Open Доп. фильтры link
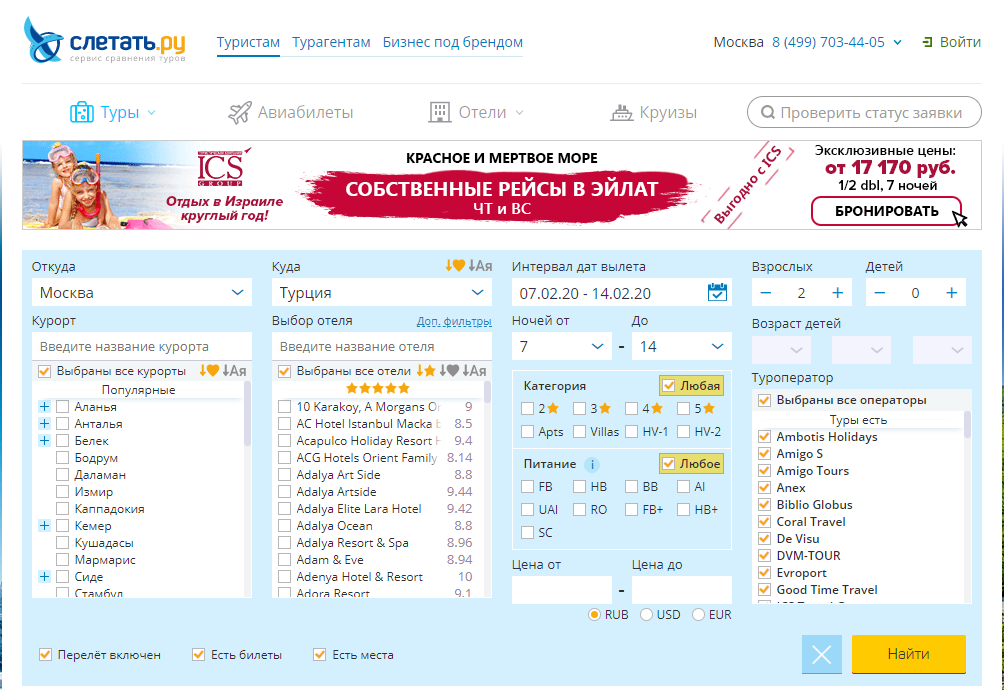This screenshot has height=690, width=1004. [454, 321]
